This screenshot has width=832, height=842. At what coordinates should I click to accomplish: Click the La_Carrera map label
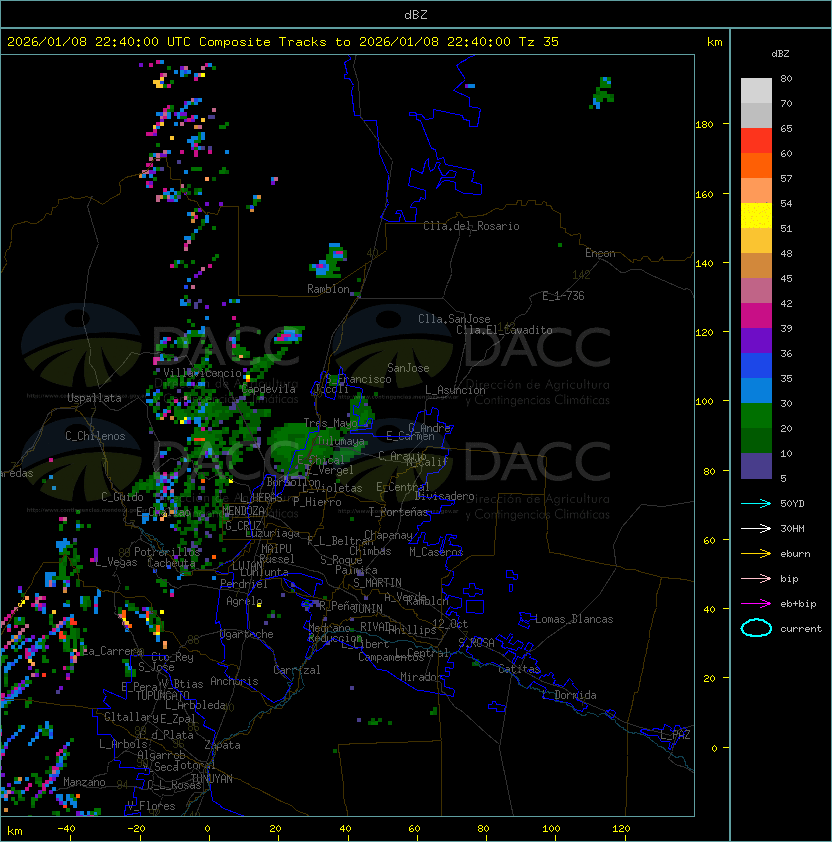pos(113,651)
